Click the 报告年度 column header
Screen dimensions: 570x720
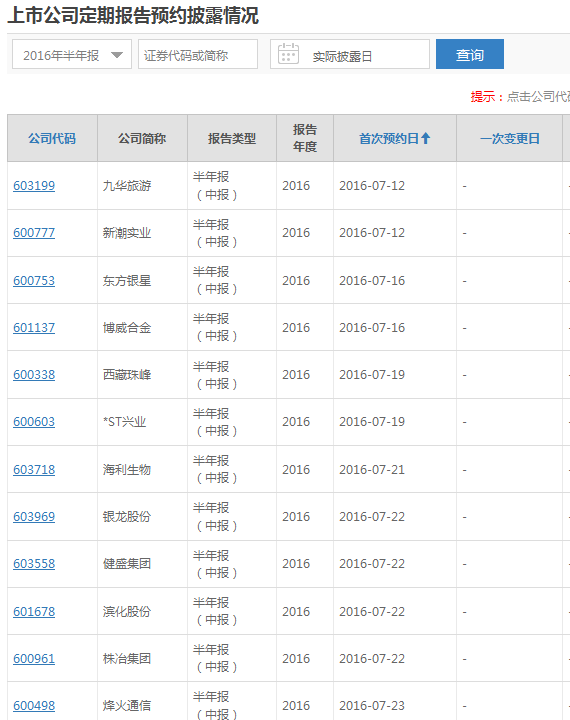305,138
